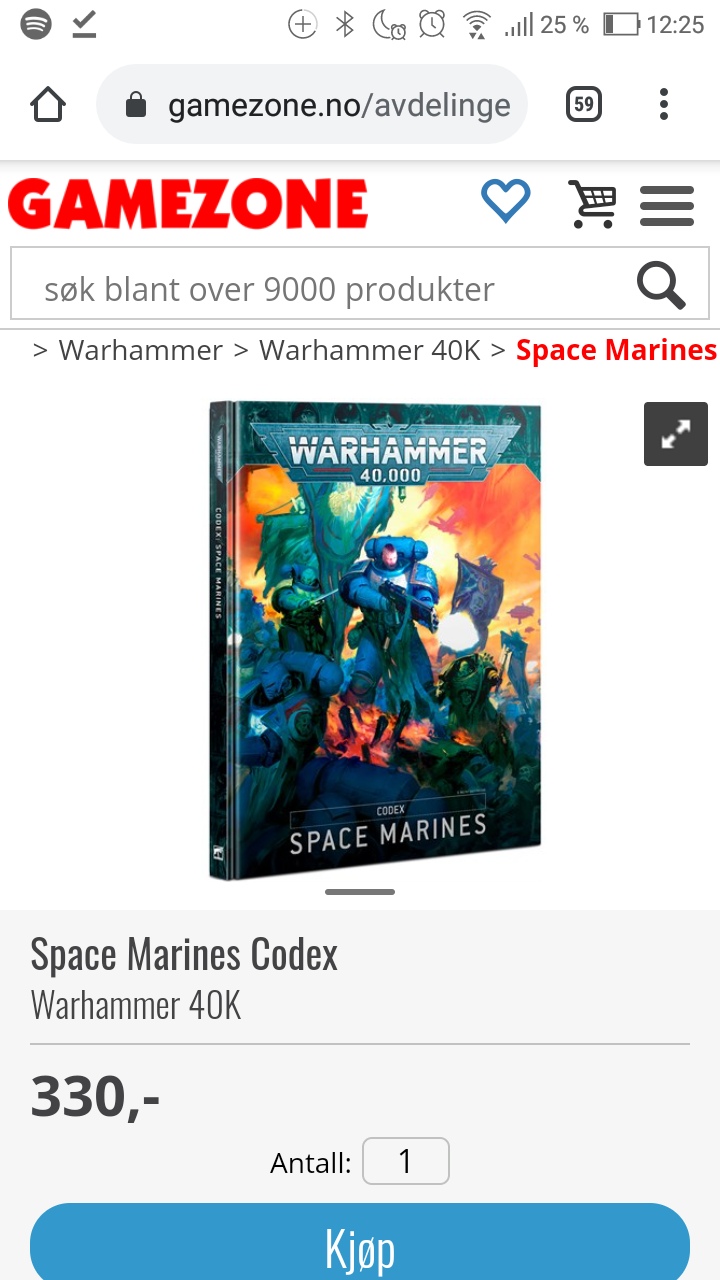720x1280 pixels.
Task: Open the browser tab switcher showing 59
Action: [584, 104]
